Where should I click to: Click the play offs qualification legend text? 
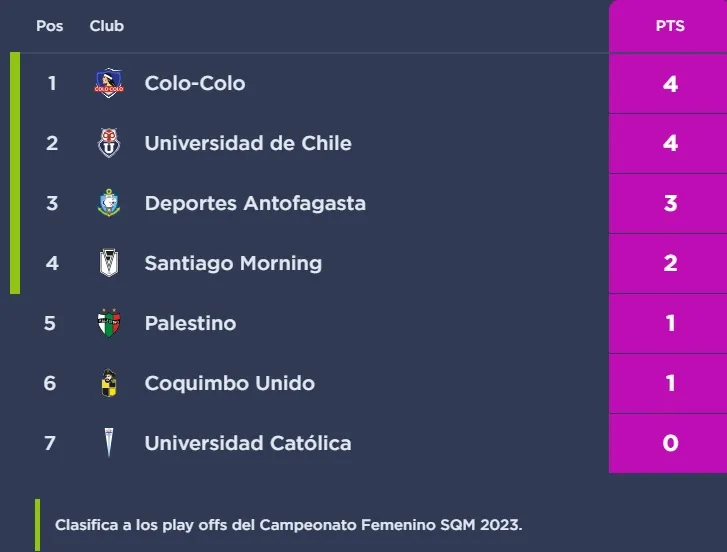click(x=288, y=524)
